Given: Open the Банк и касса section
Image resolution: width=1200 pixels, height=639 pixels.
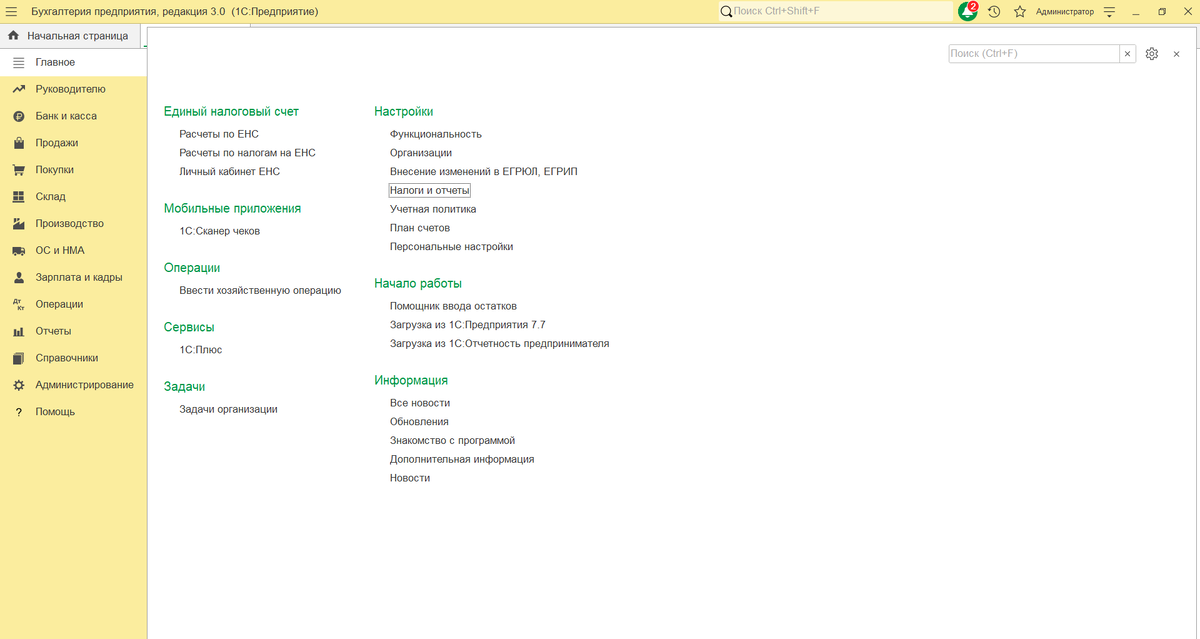Looking at the screenshot, I should point(66,116).
